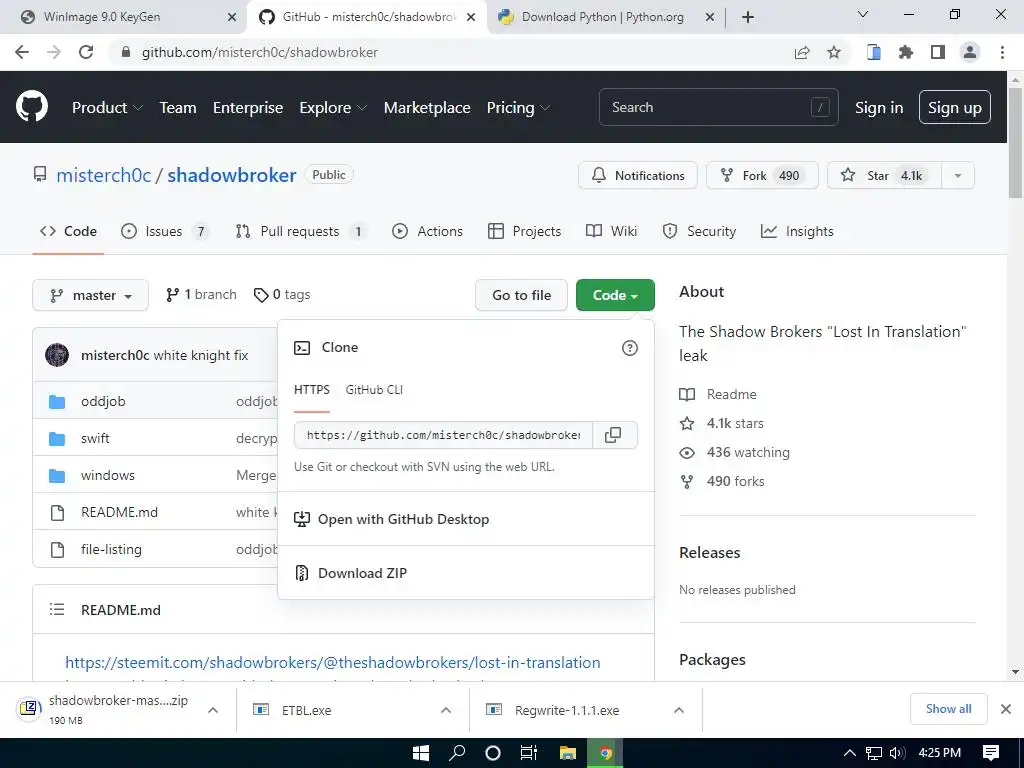Image resolution: width=1024 pixels, height=768 pixels.
Task: Click the Go to file button
Action: click(521, 295)
